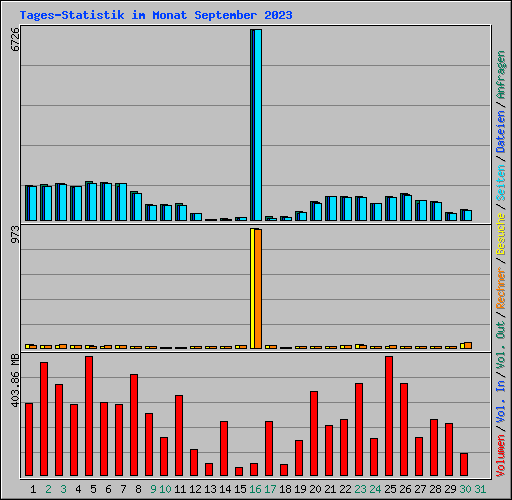Screen dimensions: 512x500
Task: Click the tall cyan bar for day 16
Action: coord(258,125)
